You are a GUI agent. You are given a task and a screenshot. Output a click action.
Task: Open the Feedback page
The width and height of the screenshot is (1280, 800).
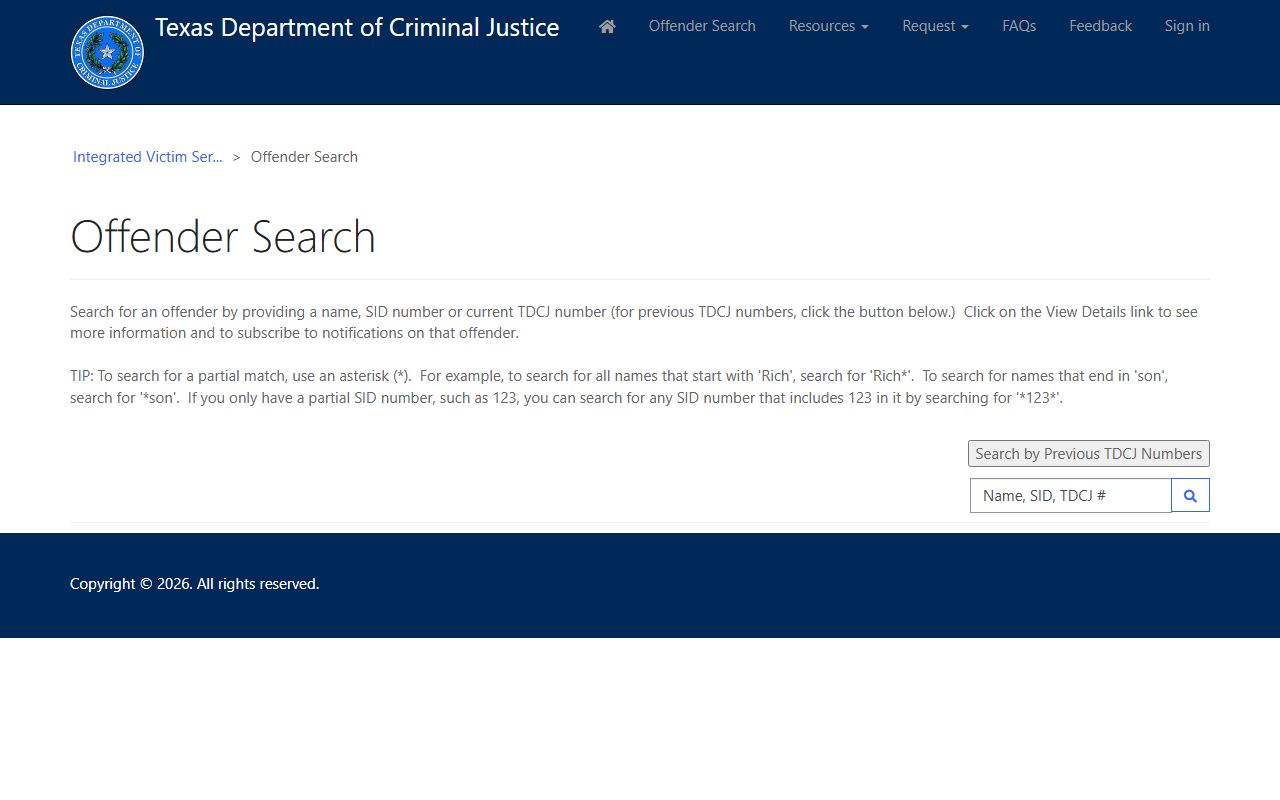(1100, 26)
